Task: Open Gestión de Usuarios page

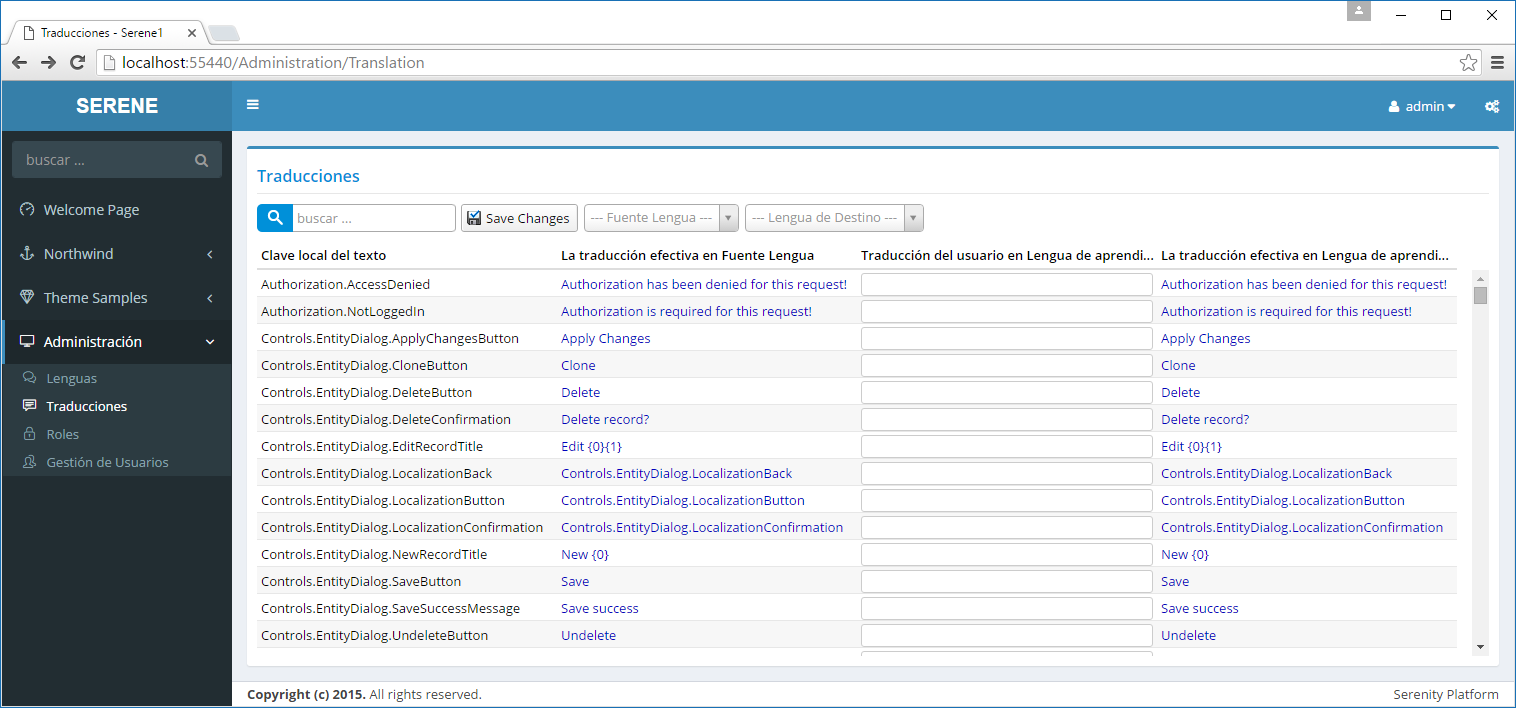Action: (107, 463)
